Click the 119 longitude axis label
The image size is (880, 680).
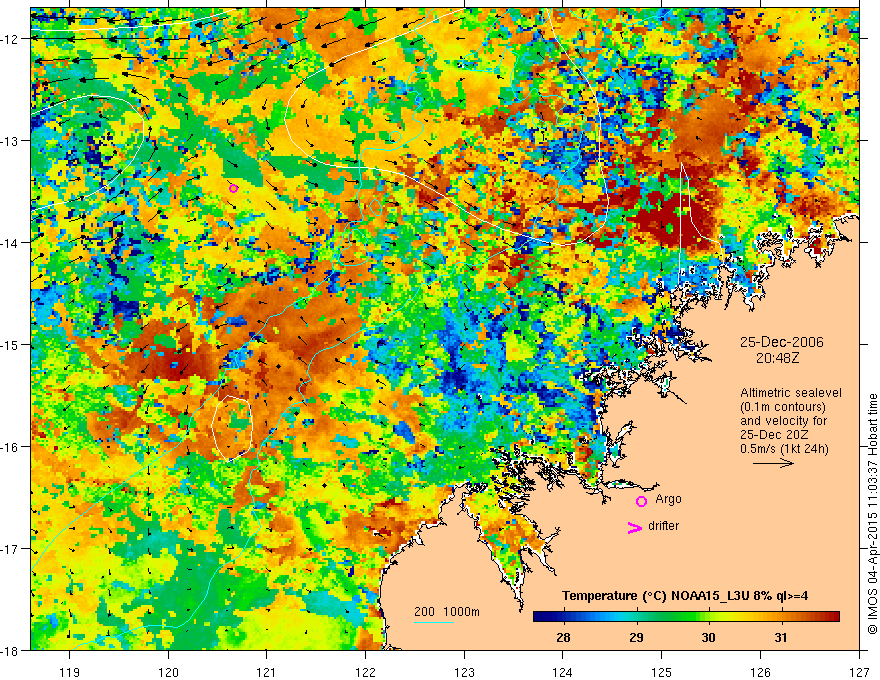coord(70,672)
